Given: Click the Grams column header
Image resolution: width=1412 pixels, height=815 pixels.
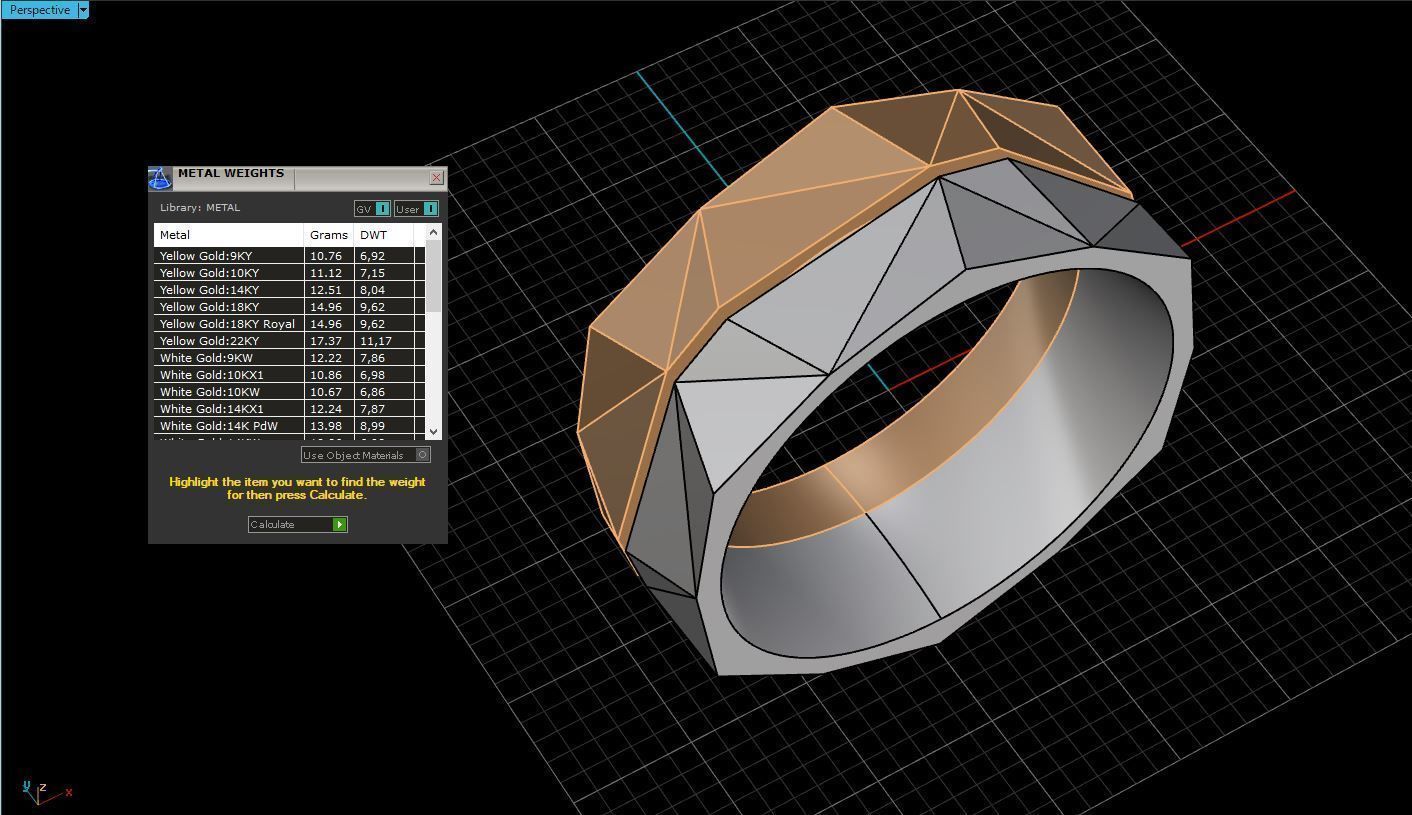Looking at the screenshot, I should (329, 235).
